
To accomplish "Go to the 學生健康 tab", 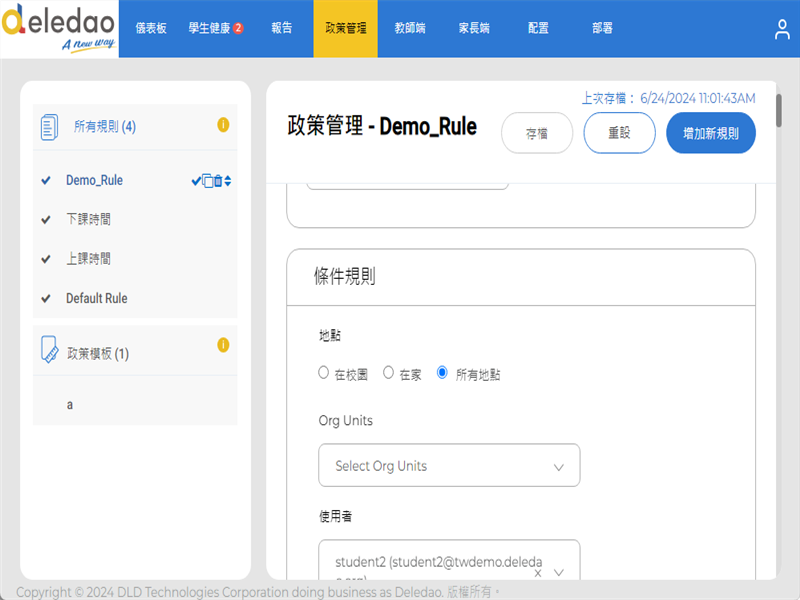I will click(215, 29).
